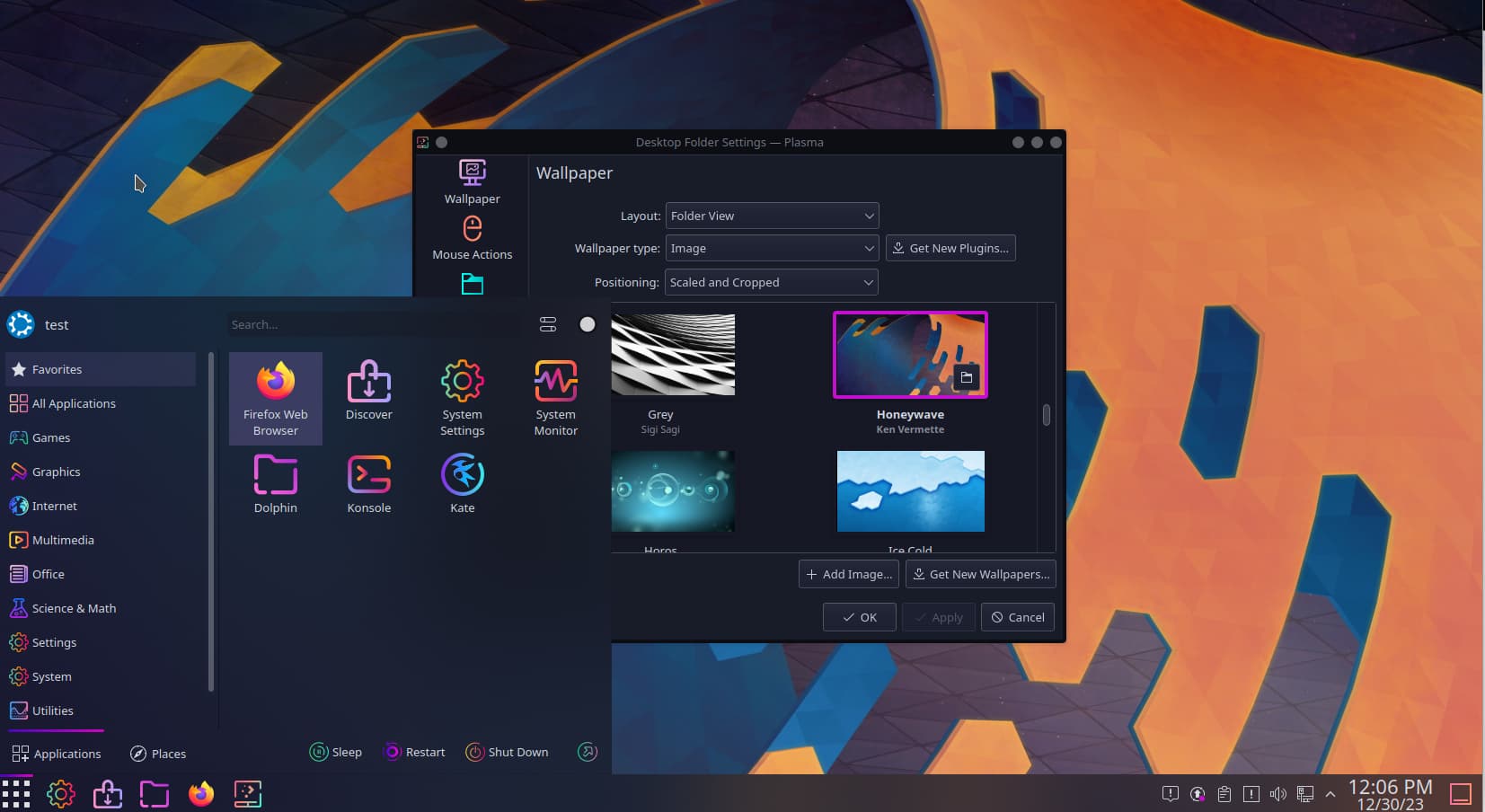The height and width of the screenshot is (812, 1485).
Task: Click the wallpaper list scrollbar handle
Action: (x=1046, y=415)
